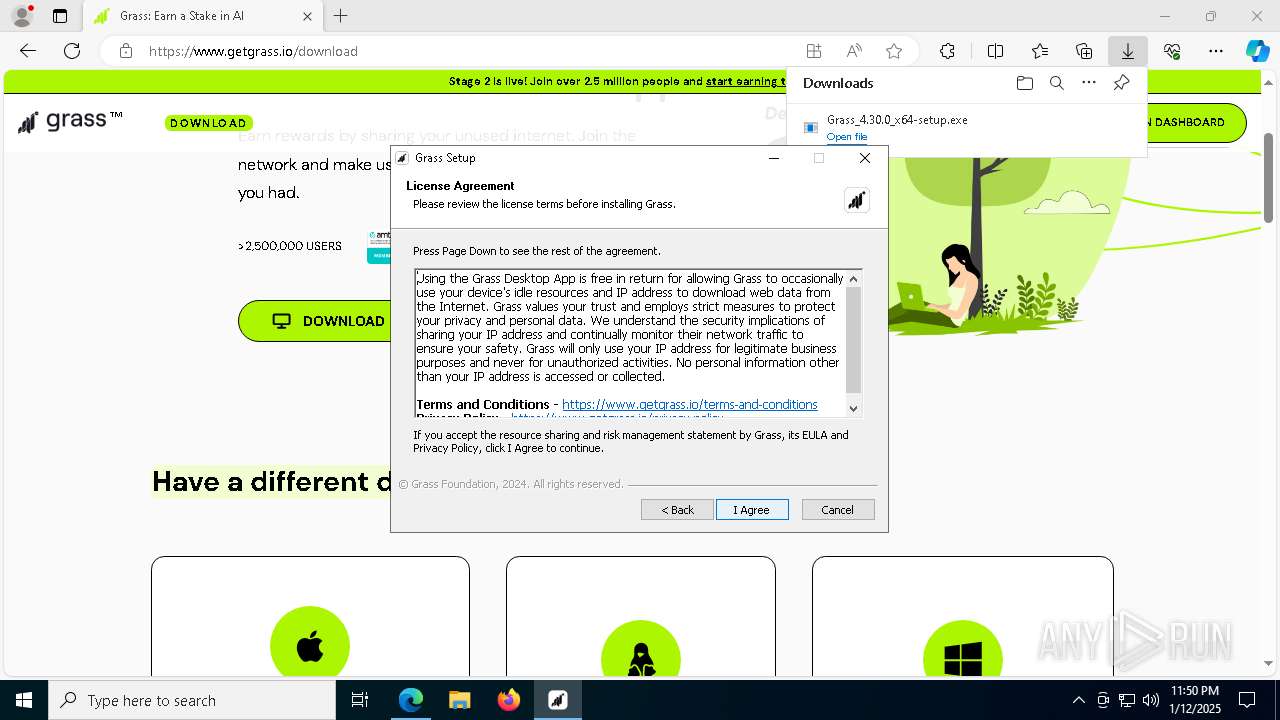1280x720 pixels.
Task: Go back to previous page
Action: click(28, 51)
